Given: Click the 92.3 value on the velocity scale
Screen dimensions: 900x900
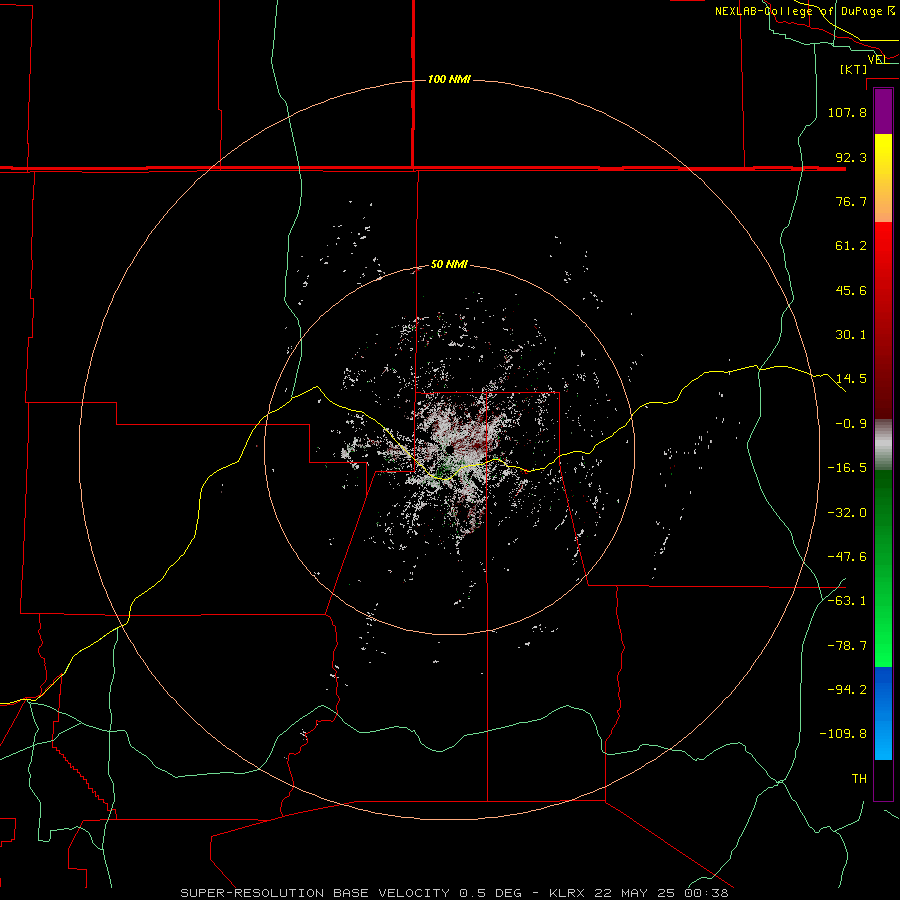Looking at the screenshot, I should [851, 157].
